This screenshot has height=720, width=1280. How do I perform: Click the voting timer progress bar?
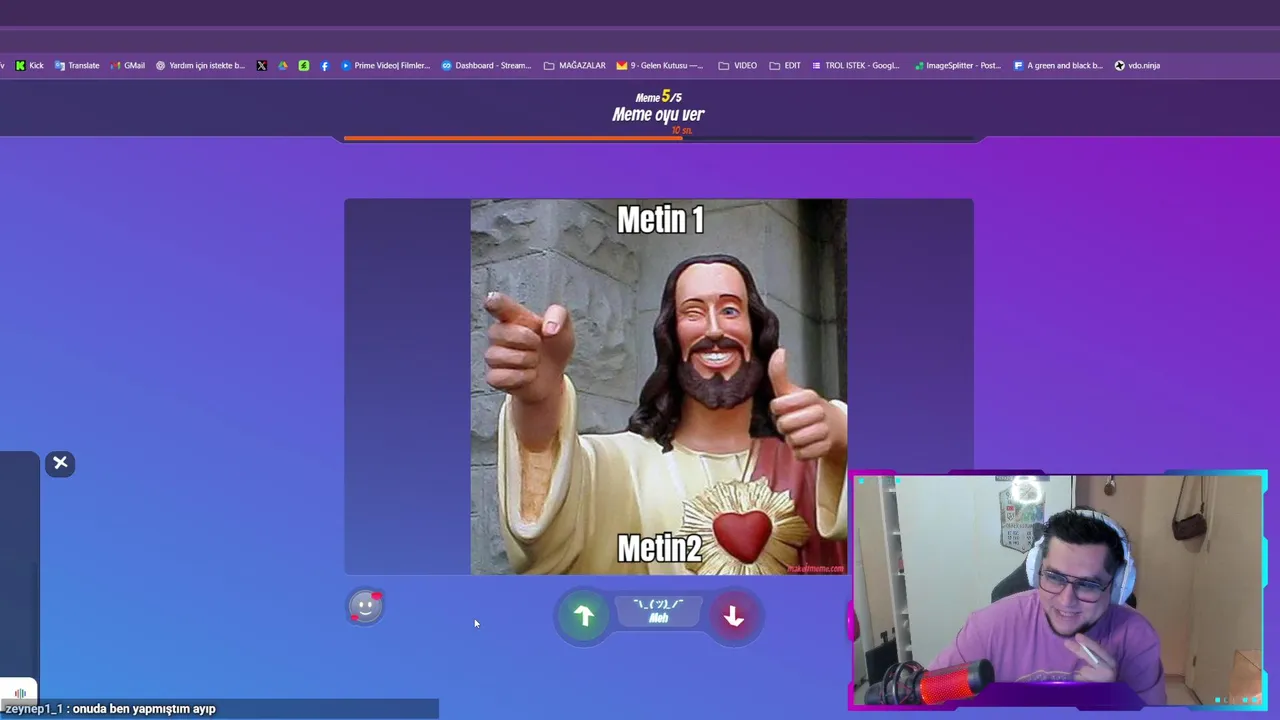tap(659, 138)
